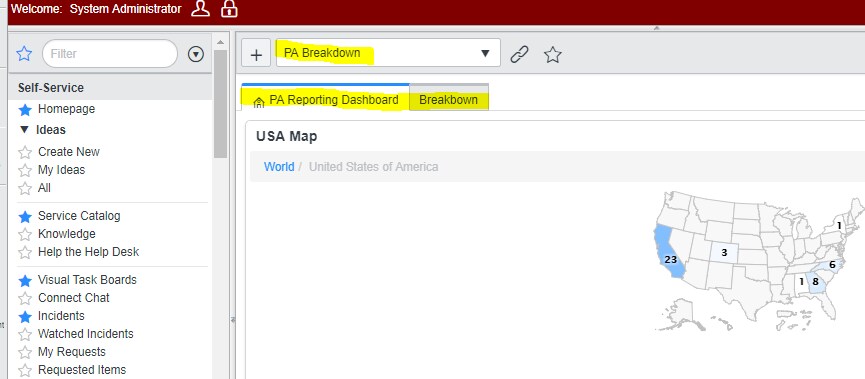Open the Service Catalog module

click(x=79, y=216)
